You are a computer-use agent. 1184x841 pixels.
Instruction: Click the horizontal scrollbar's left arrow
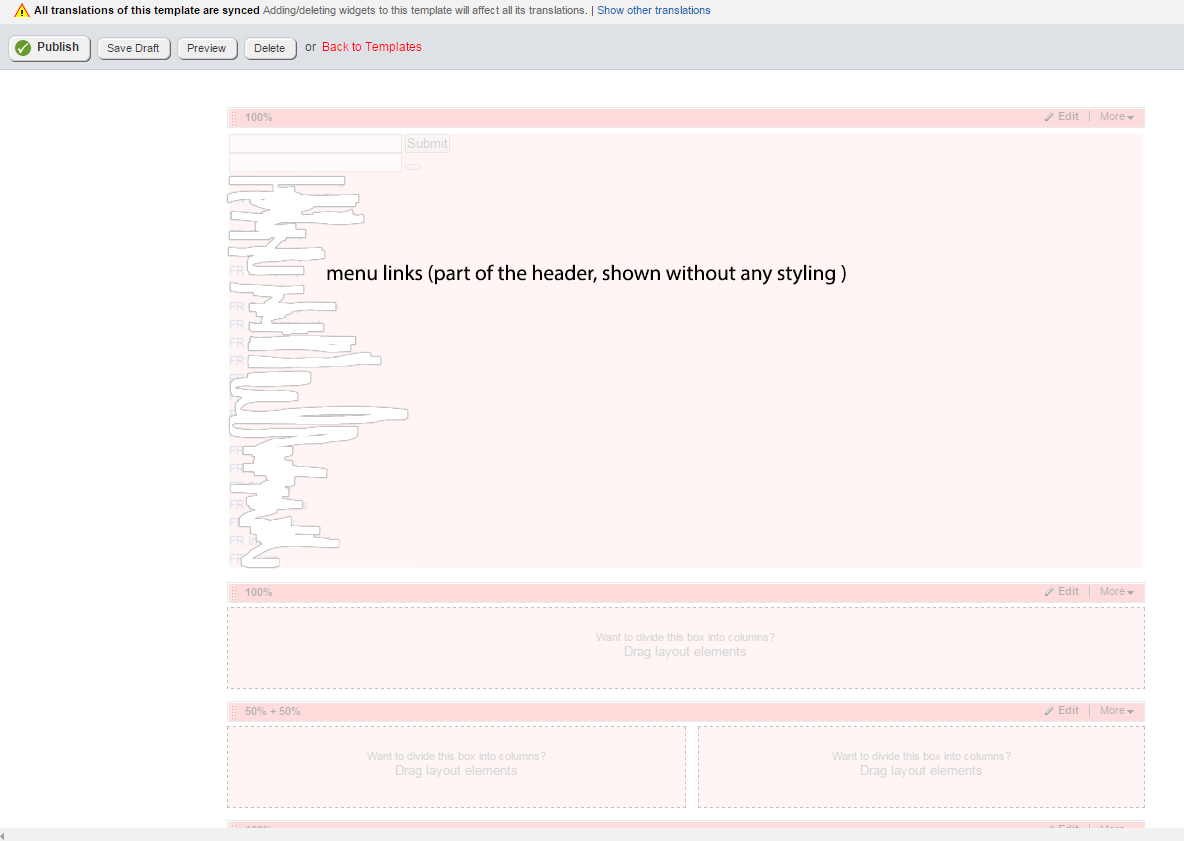pos(3,835)
